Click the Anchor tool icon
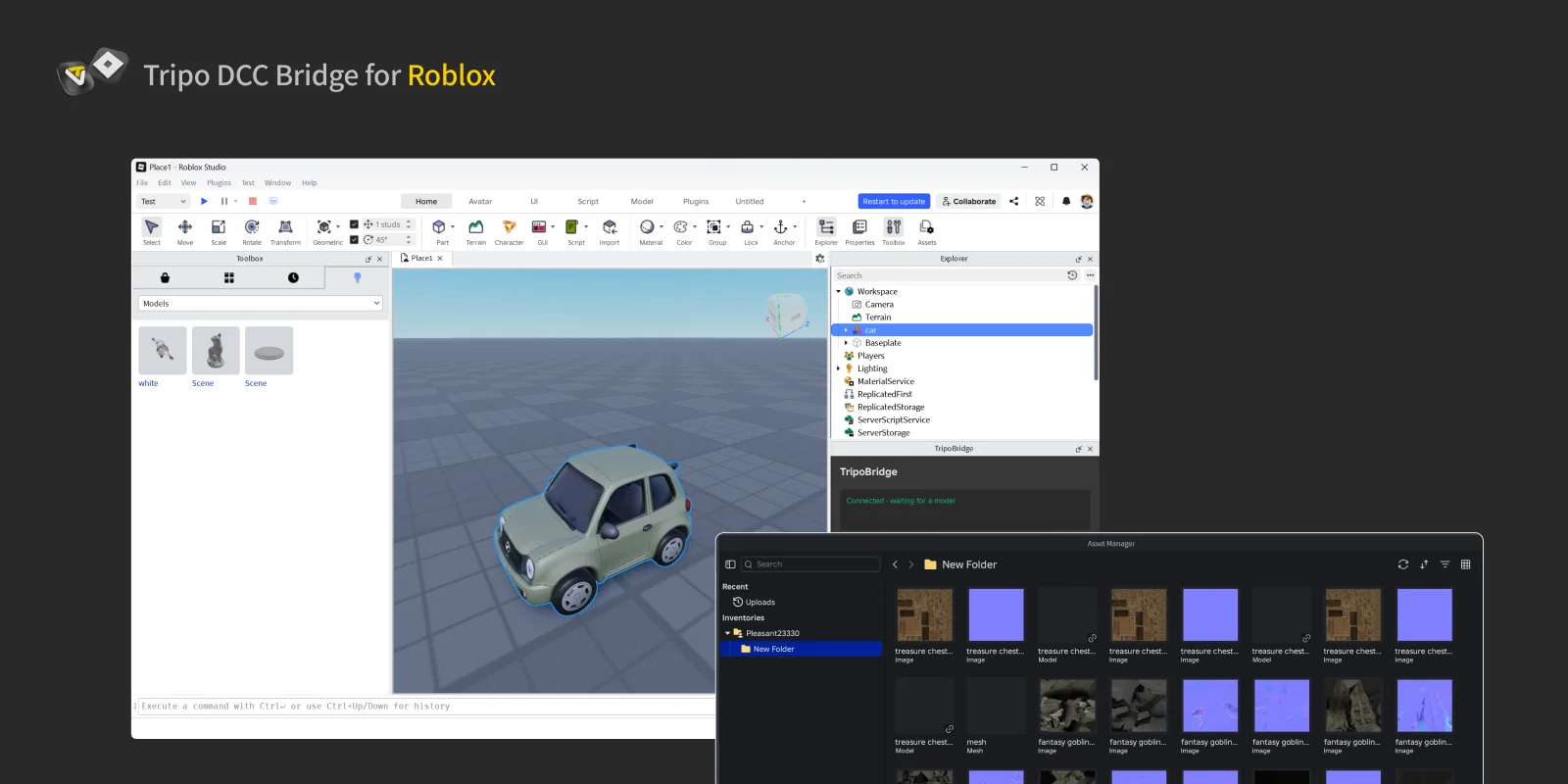The image size is (1568, 784). pos(780,227)
